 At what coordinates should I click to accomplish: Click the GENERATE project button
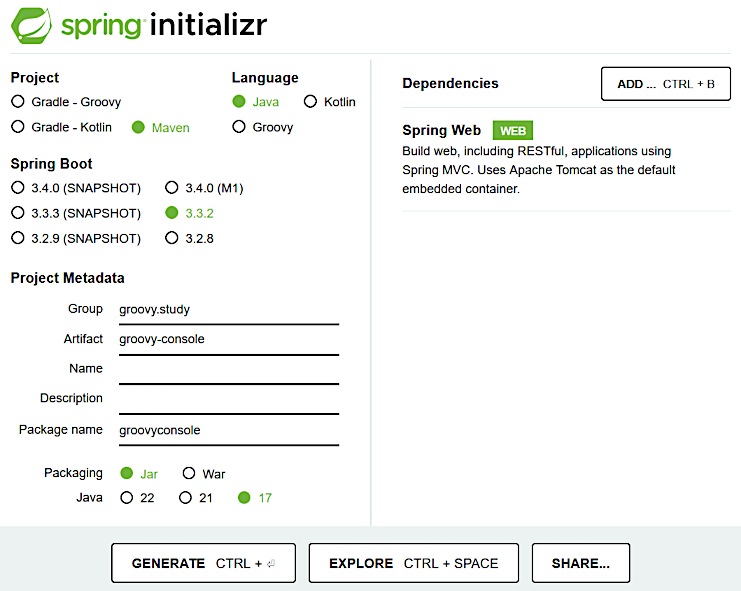(204, 563)
